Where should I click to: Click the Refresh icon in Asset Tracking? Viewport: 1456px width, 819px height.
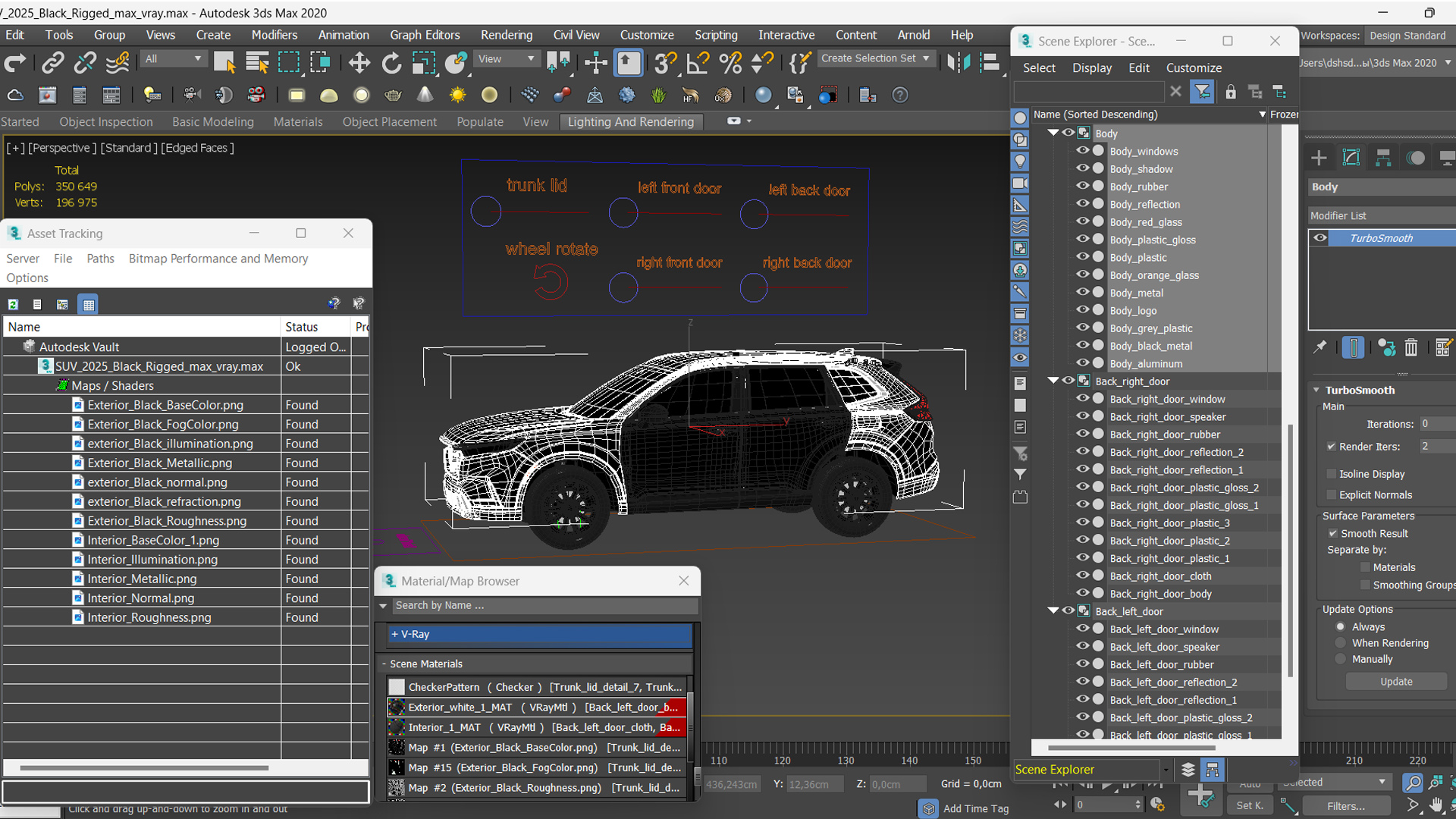(x=13, y=304)
